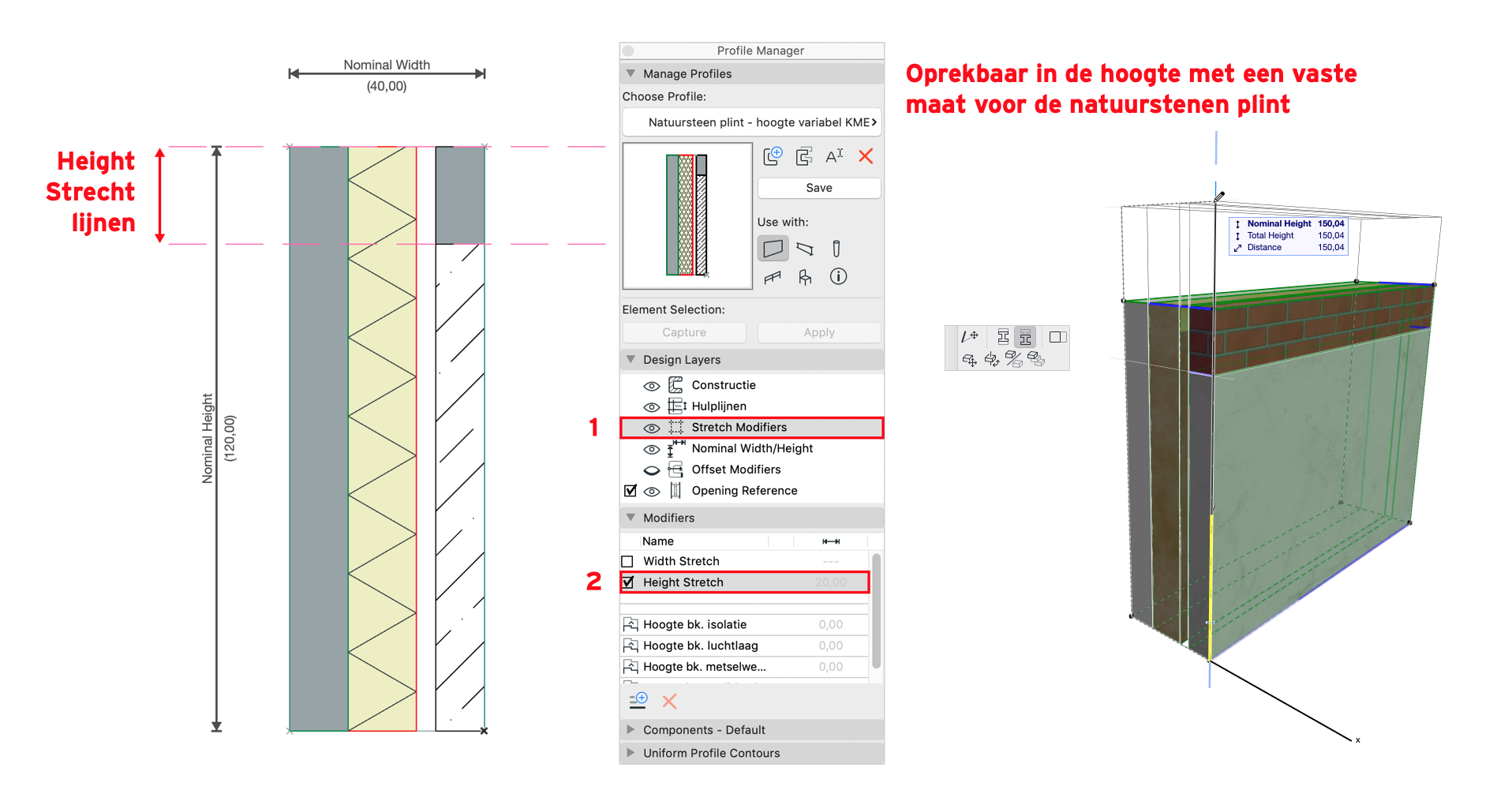Delete the profile with the red X
Image resolution: width=1512 pixels, height=805 pixels.
(866, 156)
